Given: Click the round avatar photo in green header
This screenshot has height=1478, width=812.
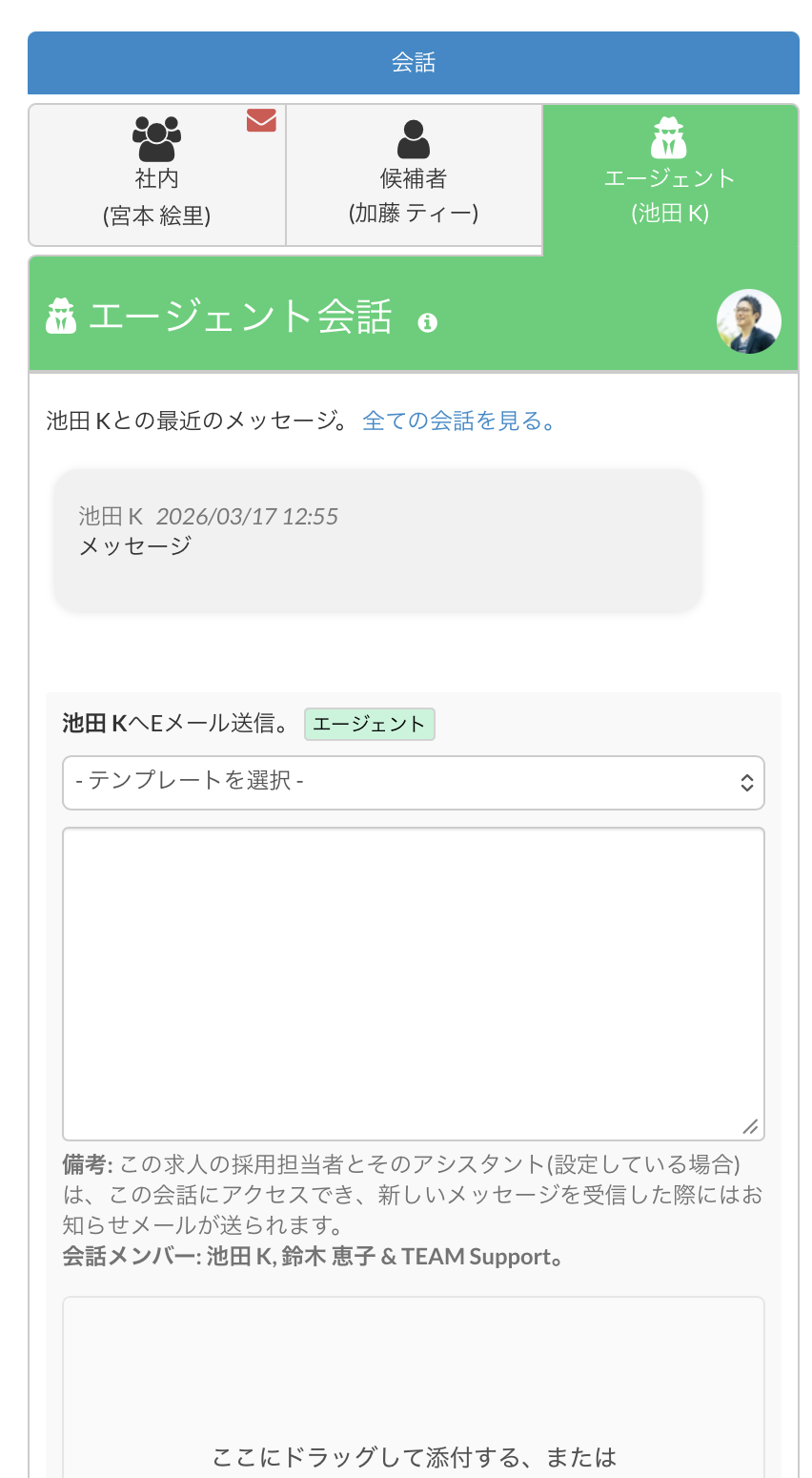Looking at the screenshot, I should [748, 321].
